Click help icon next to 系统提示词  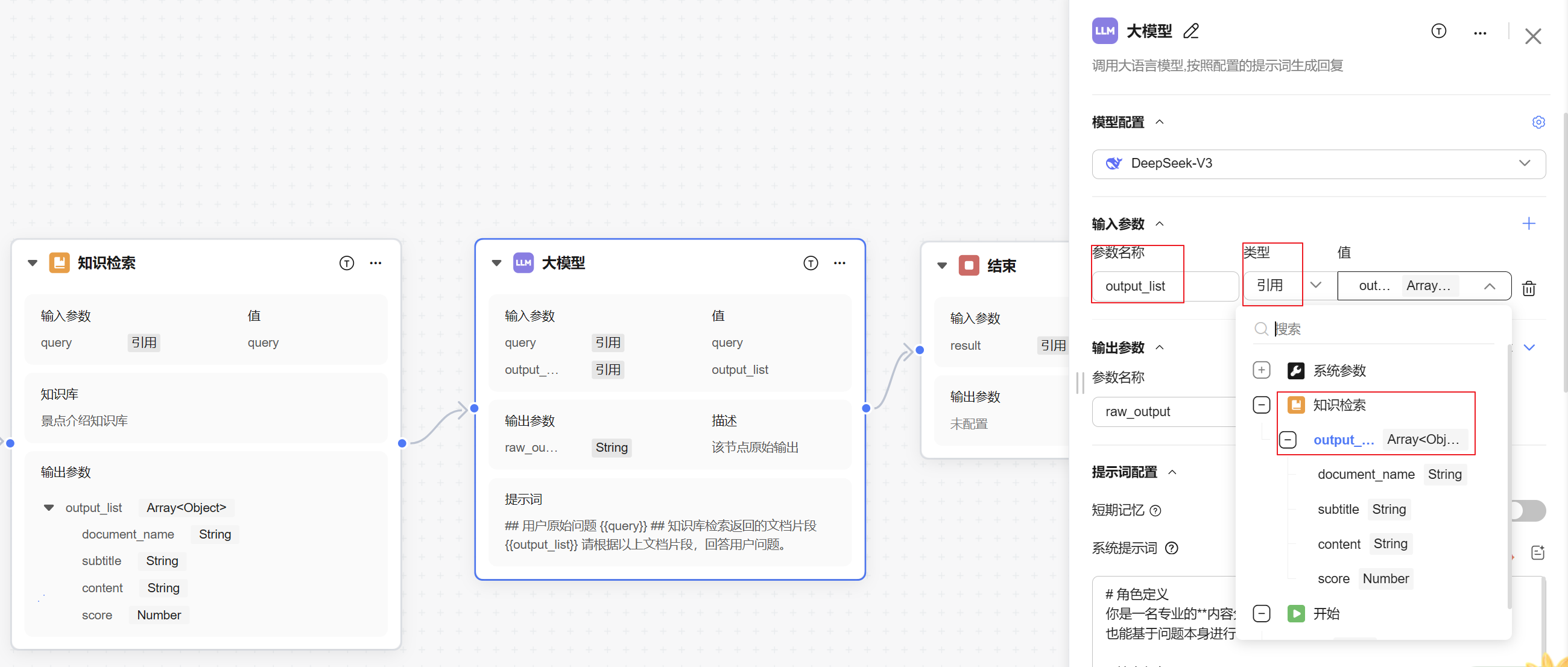click(1171, 548)
